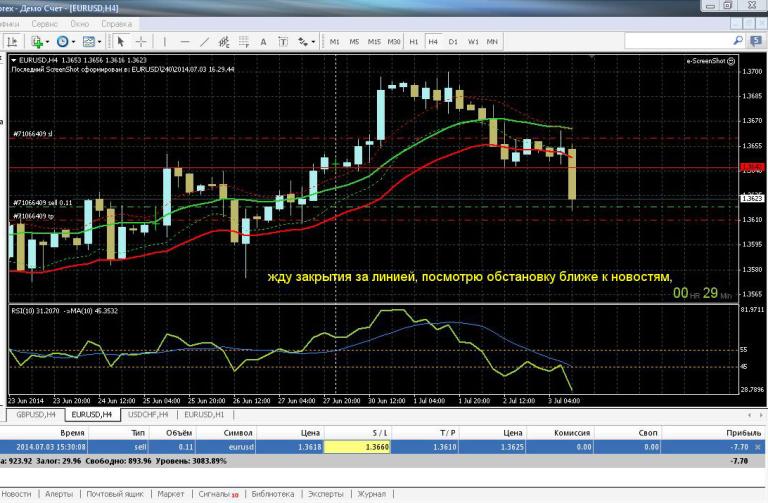The width and height of the screenshot is (768, 503).
Task: Click the #71066409 sl stop-loss line label
Action: pos(32,134)
